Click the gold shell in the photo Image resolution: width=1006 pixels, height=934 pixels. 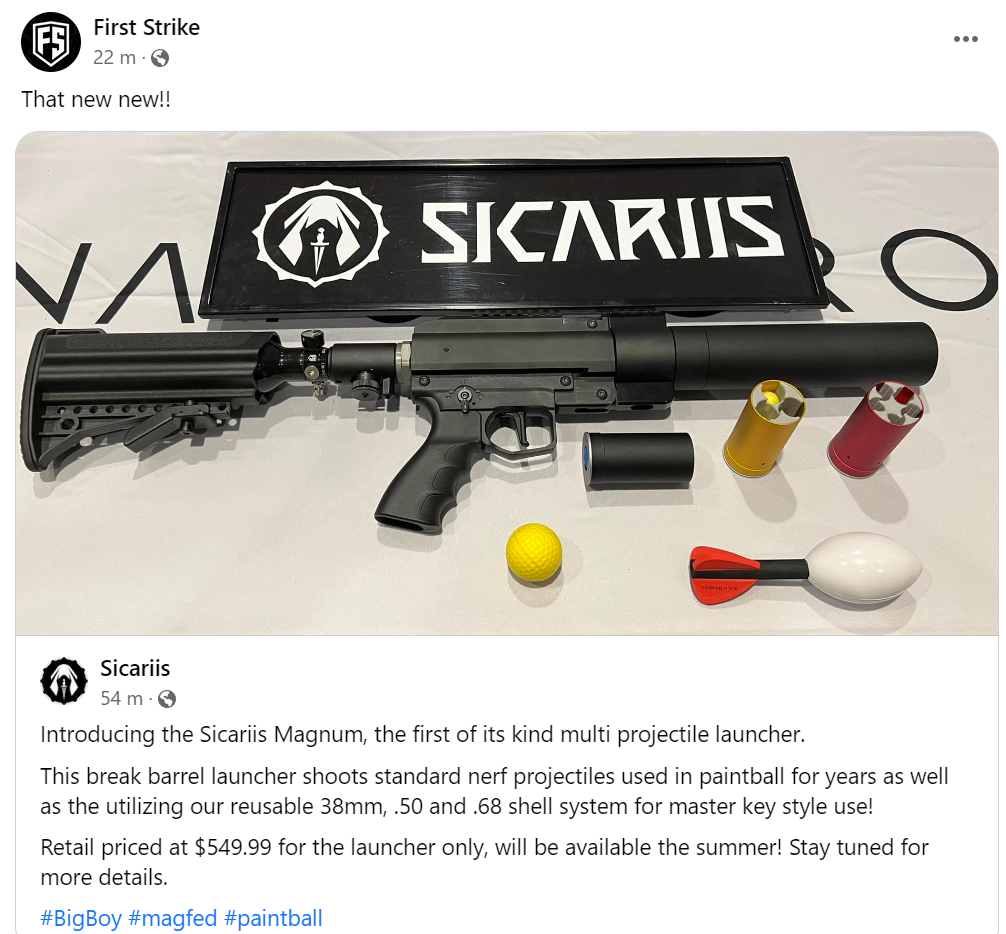tap(763, 429)
